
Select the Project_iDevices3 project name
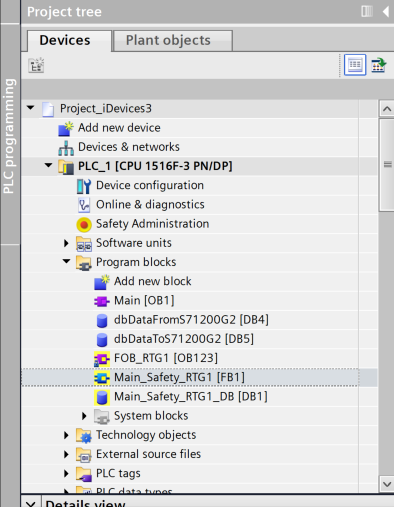pos(106,109)
